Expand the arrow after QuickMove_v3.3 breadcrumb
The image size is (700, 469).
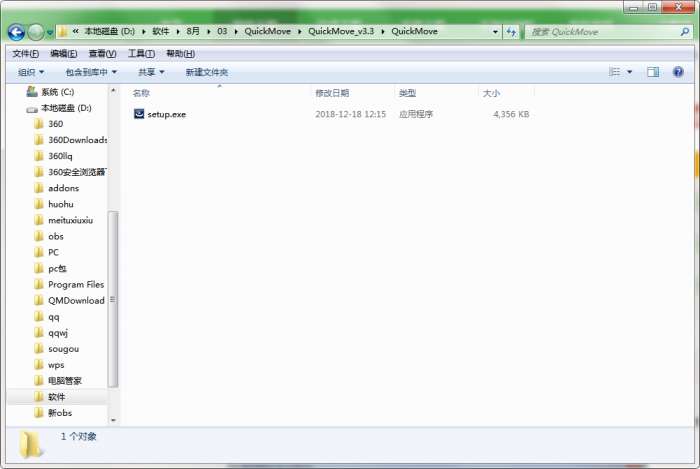[383, 32]
